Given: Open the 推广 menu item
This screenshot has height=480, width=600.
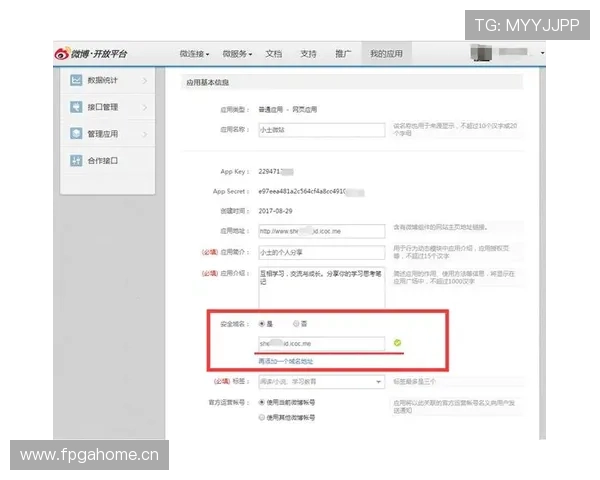Looking at the screenshot, I should (343, 54).
